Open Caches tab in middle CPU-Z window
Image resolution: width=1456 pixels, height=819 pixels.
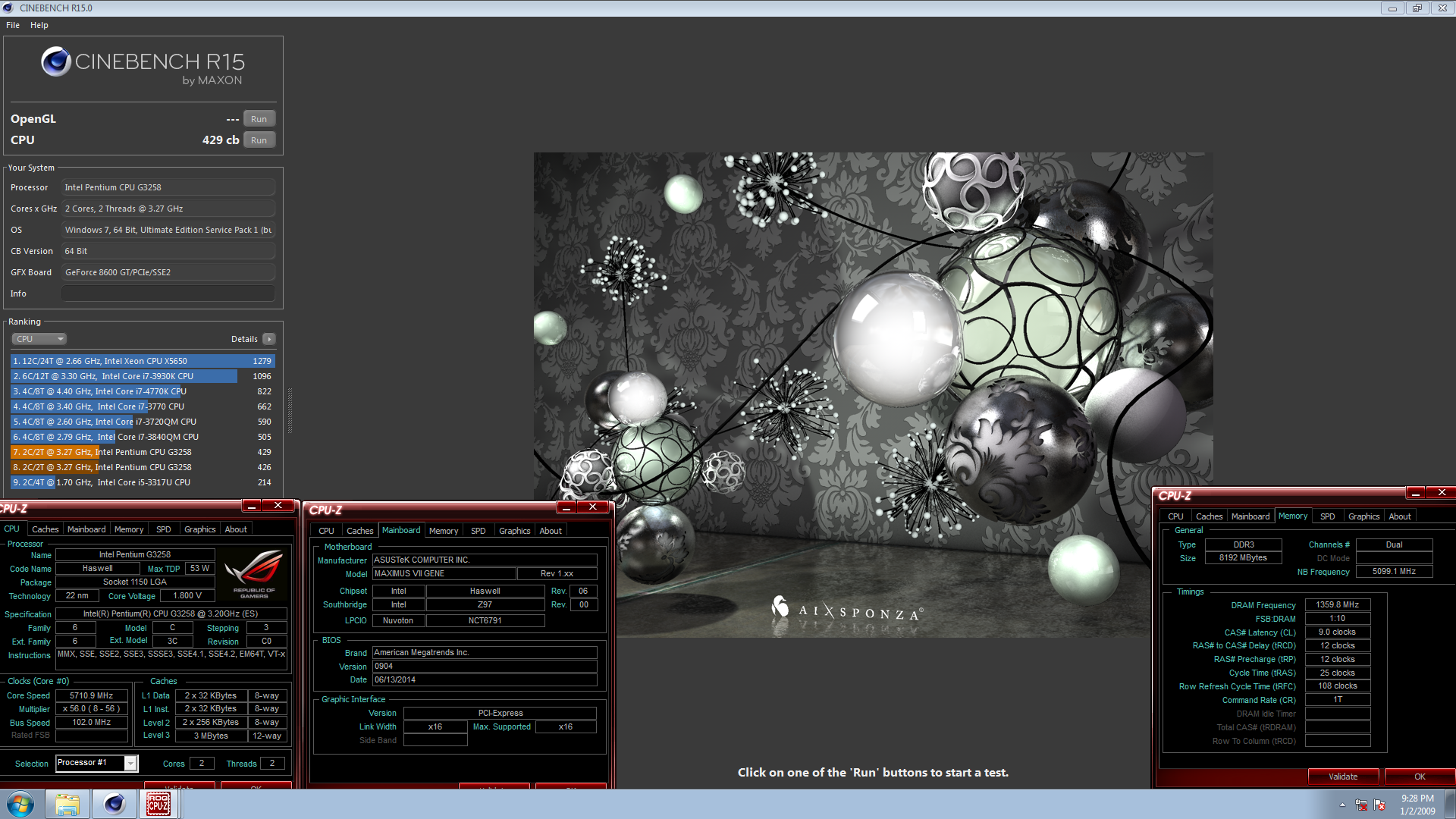click(360, 531)
